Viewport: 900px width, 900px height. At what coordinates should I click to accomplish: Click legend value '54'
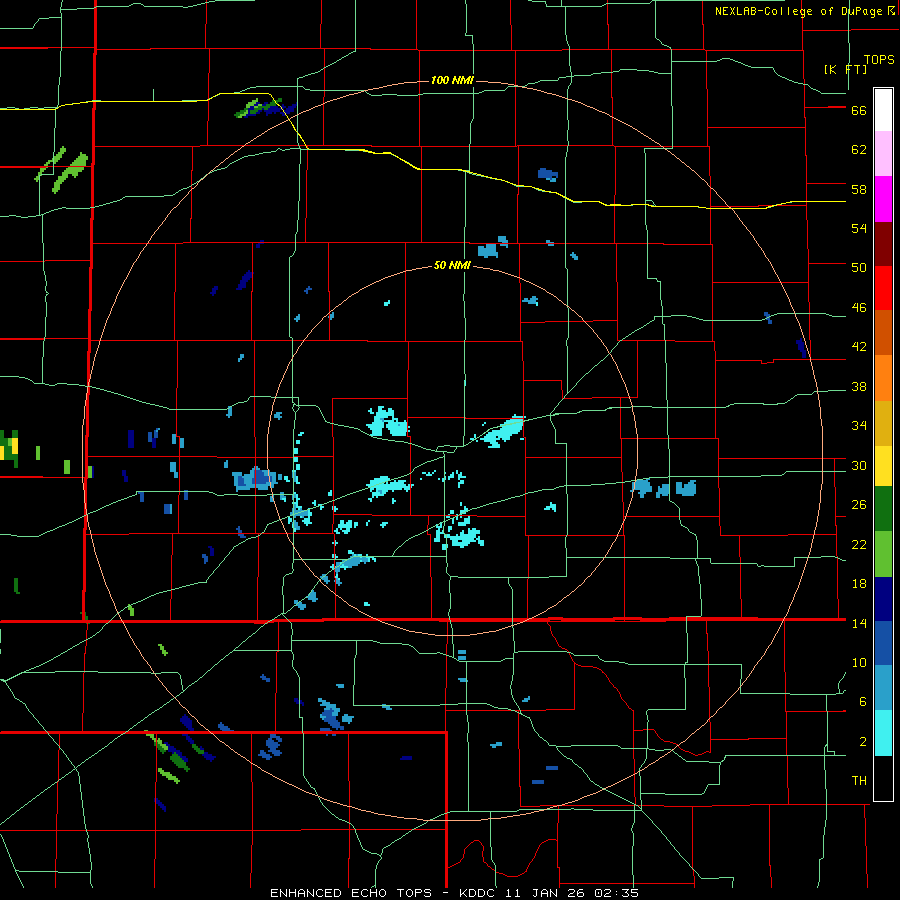pyautogui.click(x=859, y=228)
